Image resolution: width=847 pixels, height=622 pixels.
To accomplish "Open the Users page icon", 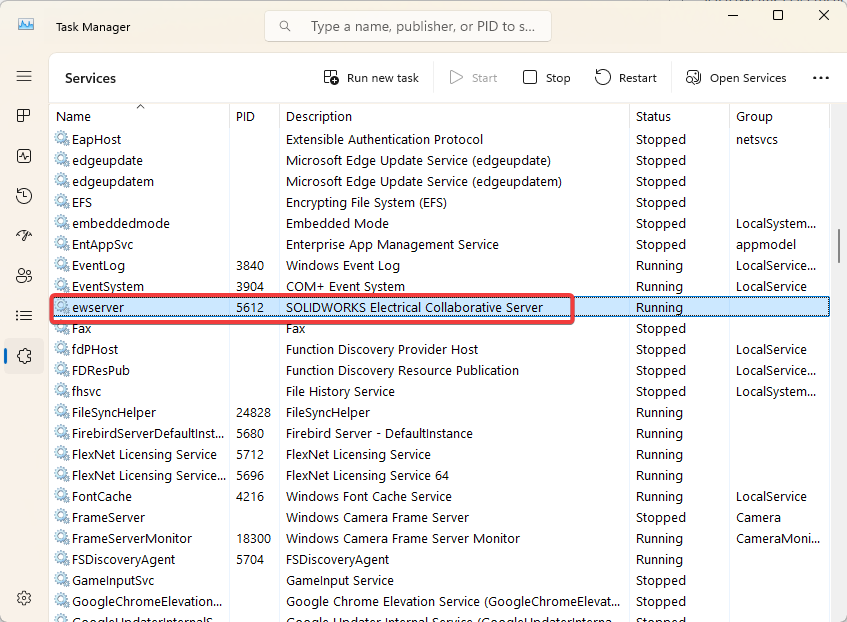I will pyautogui.click(x=24, y=276).
